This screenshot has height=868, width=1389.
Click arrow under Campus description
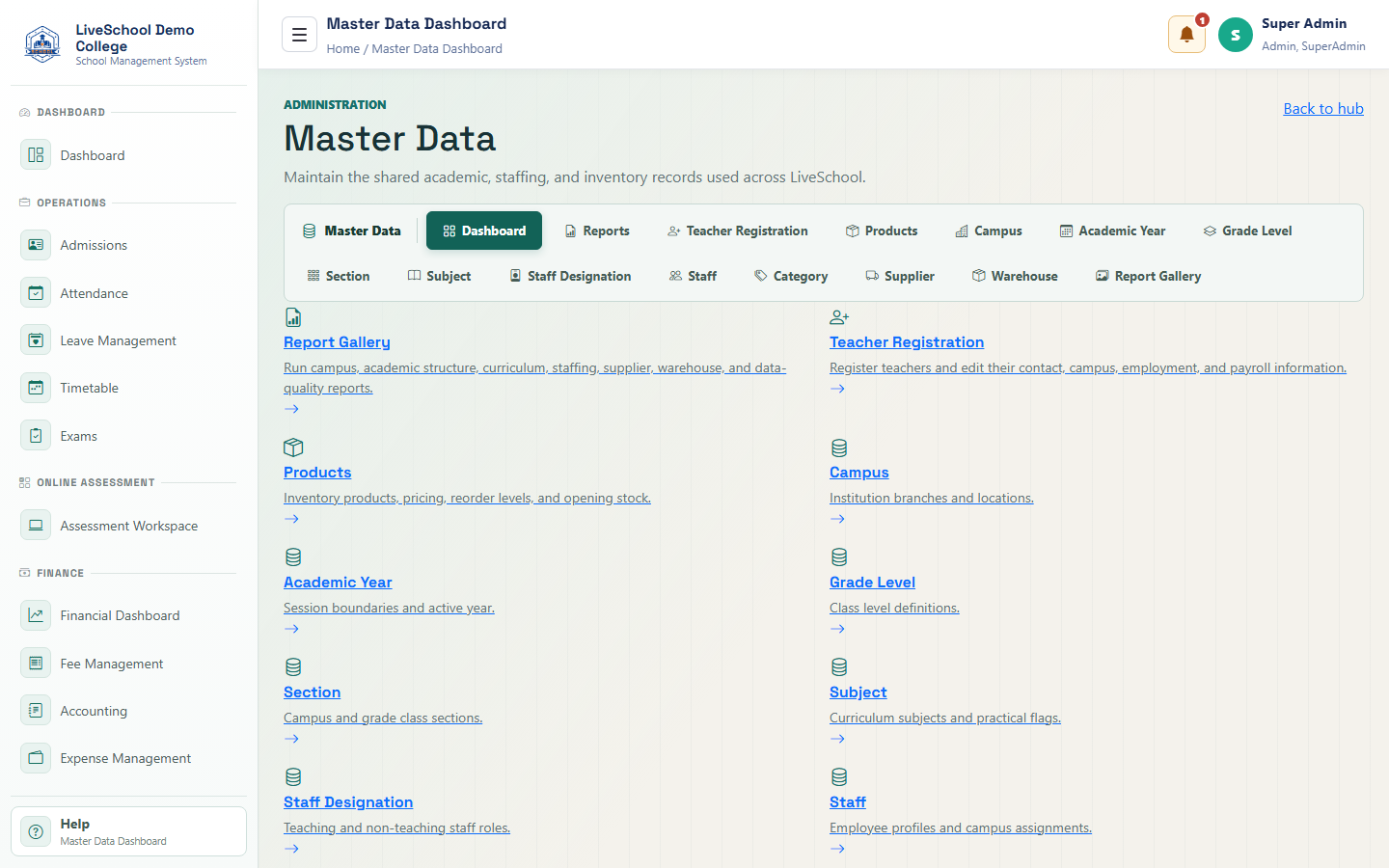837,519
